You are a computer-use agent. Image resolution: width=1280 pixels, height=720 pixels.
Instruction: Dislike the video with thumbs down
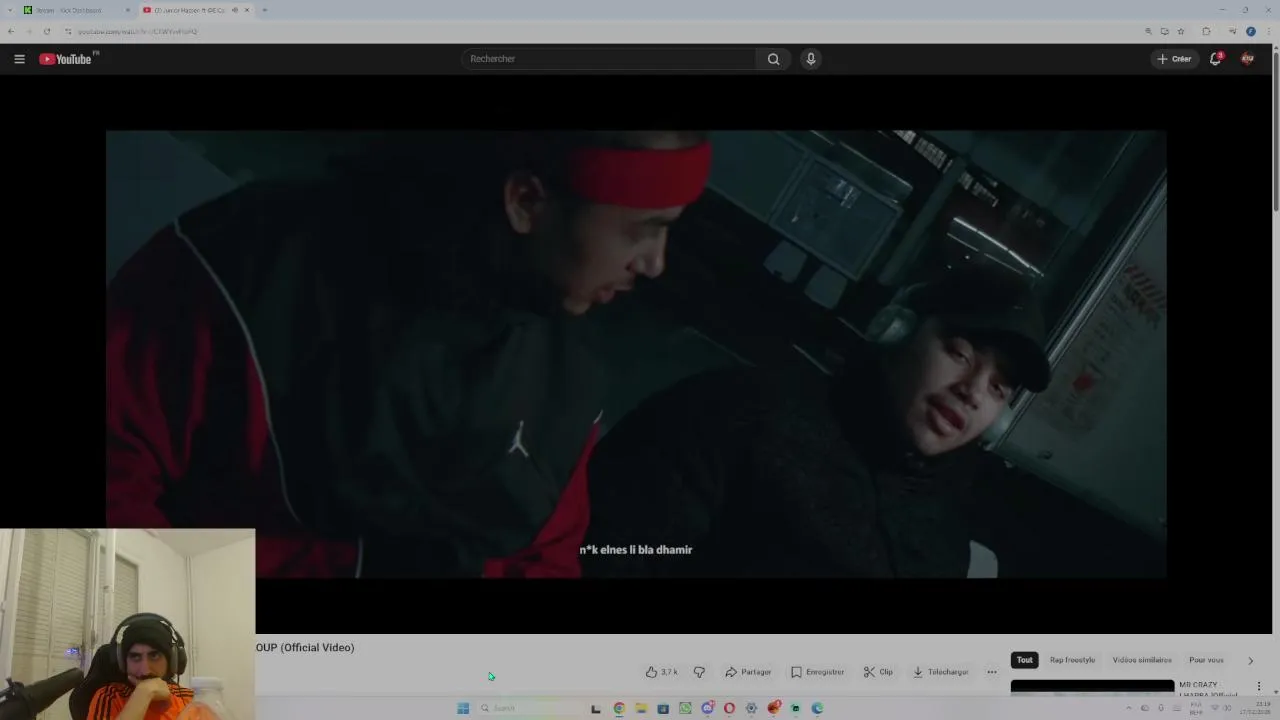[x=699, y=672]
